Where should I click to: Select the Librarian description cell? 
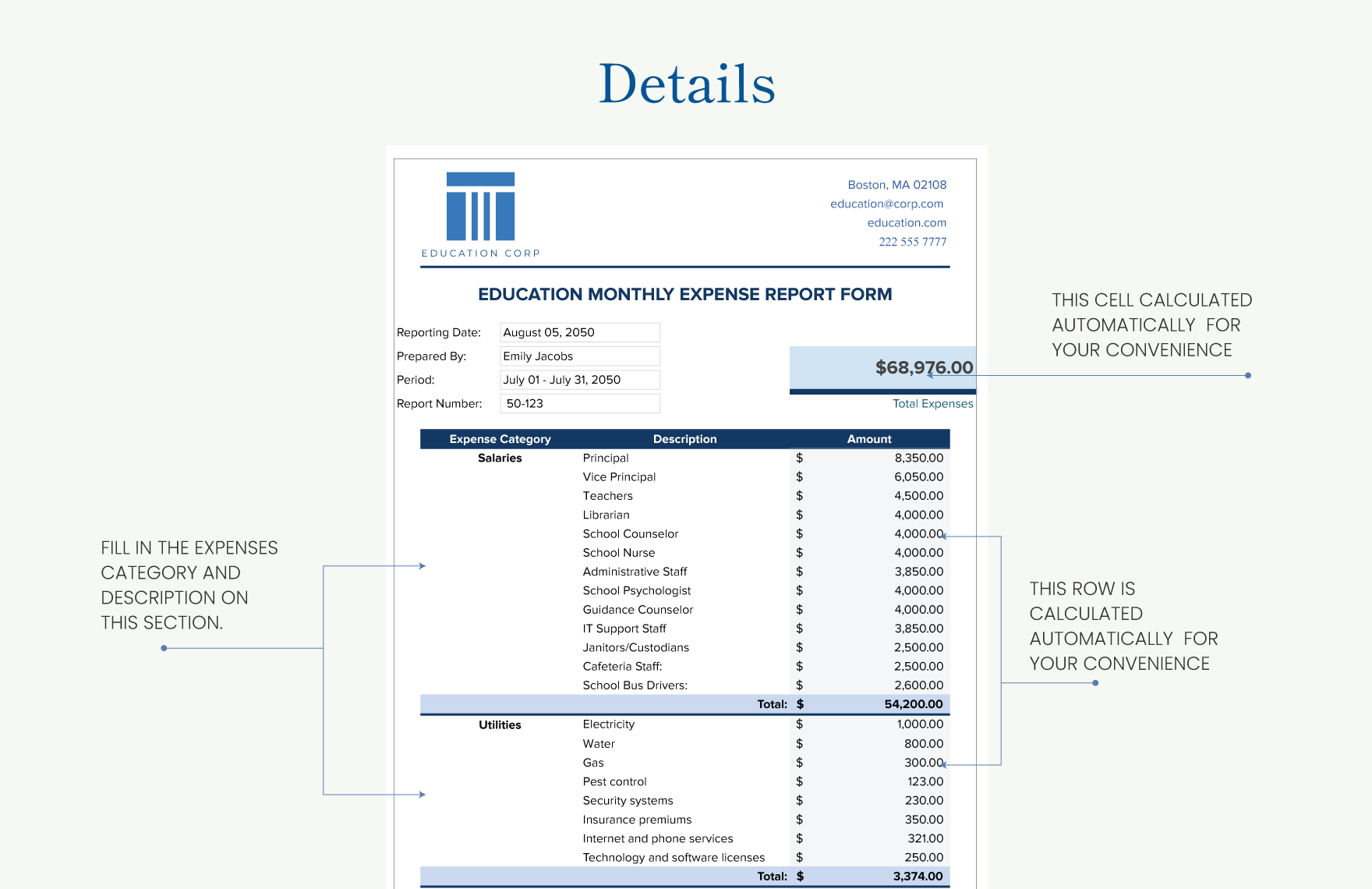[606, 515]
